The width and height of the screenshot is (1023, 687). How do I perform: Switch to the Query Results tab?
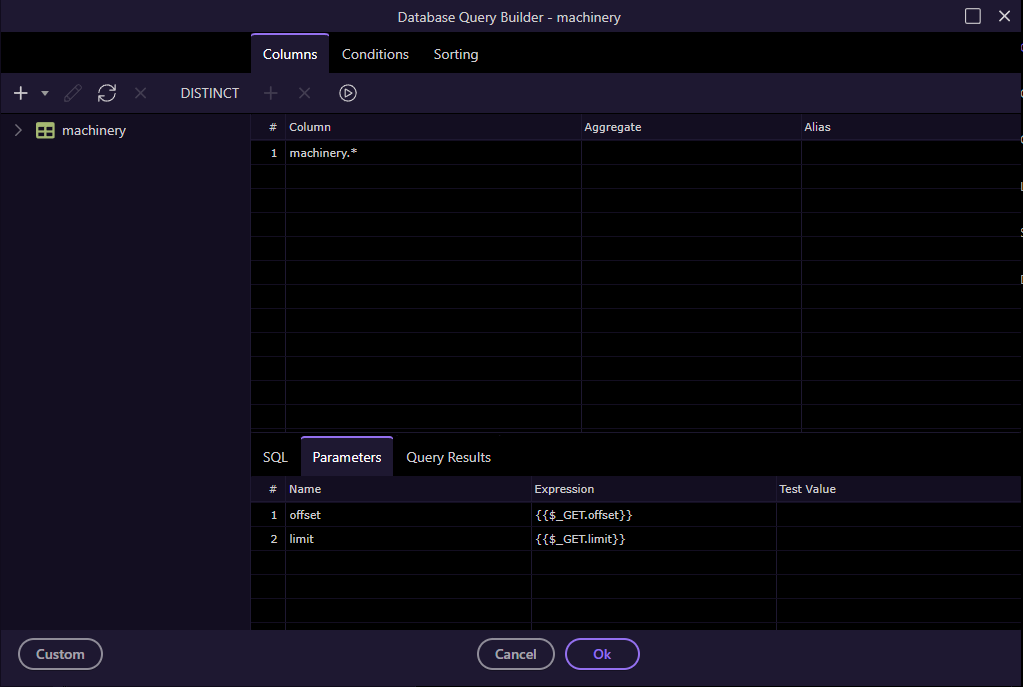tap(448, 456)
